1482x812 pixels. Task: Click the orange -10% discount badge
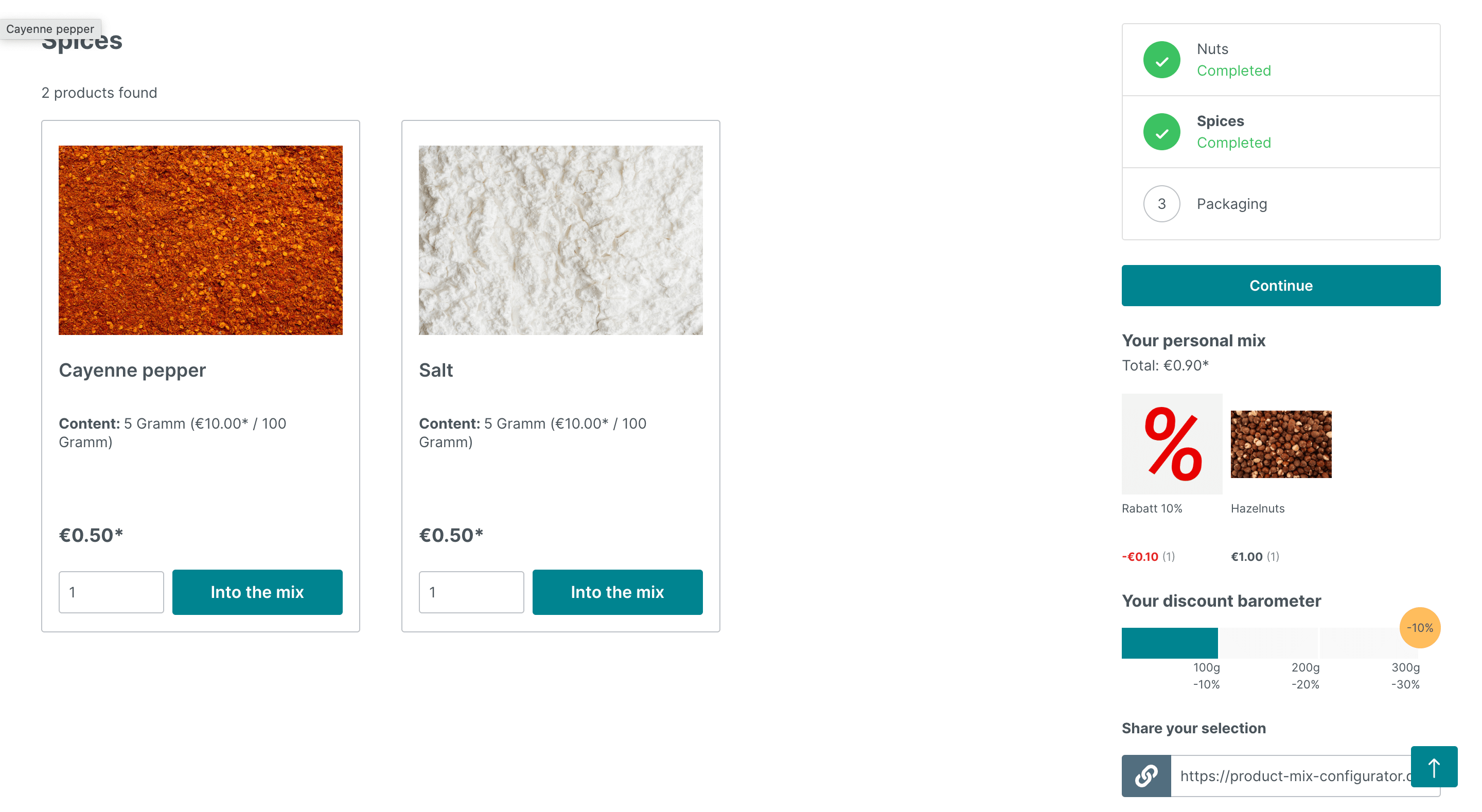pyautogui.click(x=1419, y=628)
